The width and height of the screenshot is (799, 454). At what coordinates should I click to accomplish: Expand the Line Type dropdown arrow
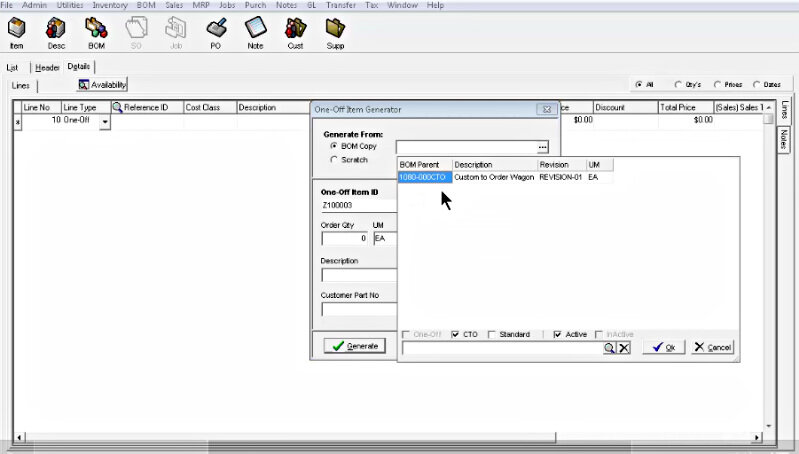(x=105, y=121)
